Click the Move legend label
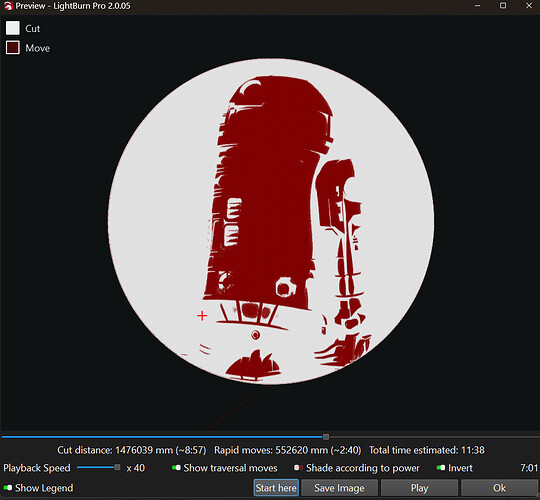Screen dimensions: 540x500 [x=38, y=48]
